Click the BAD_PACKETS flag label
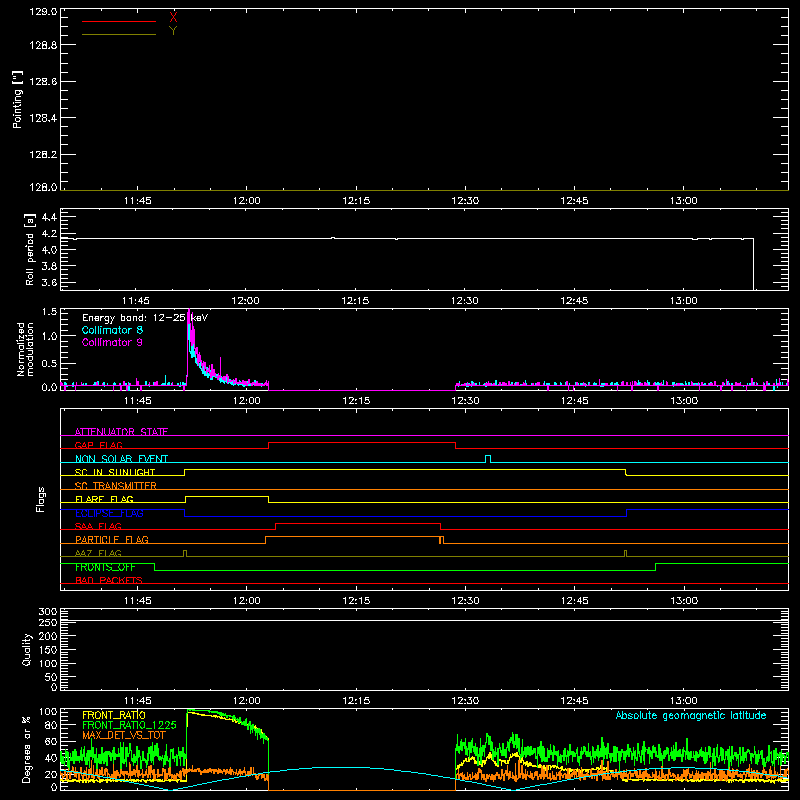This screenshot has height=800, width=800. coord(109,580)
